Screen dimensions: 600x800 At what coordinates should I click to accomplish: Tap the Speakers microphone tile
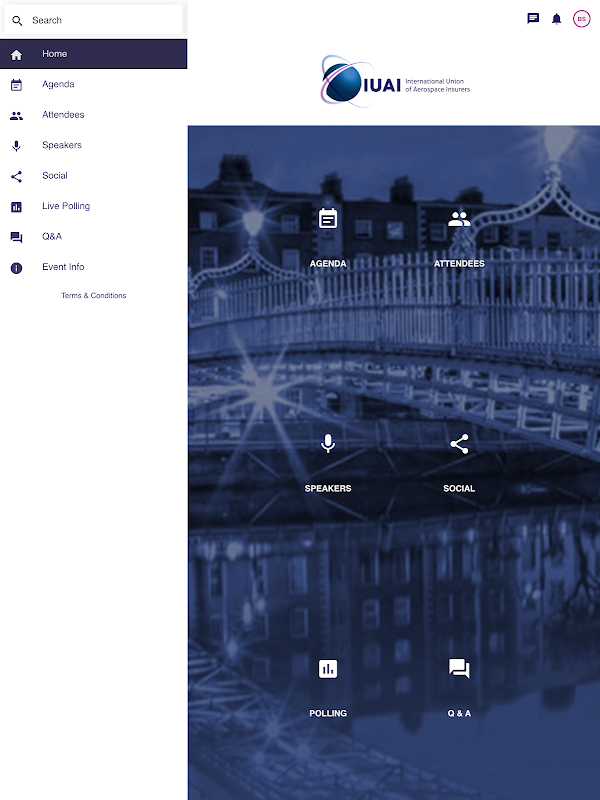coord(328,462)
